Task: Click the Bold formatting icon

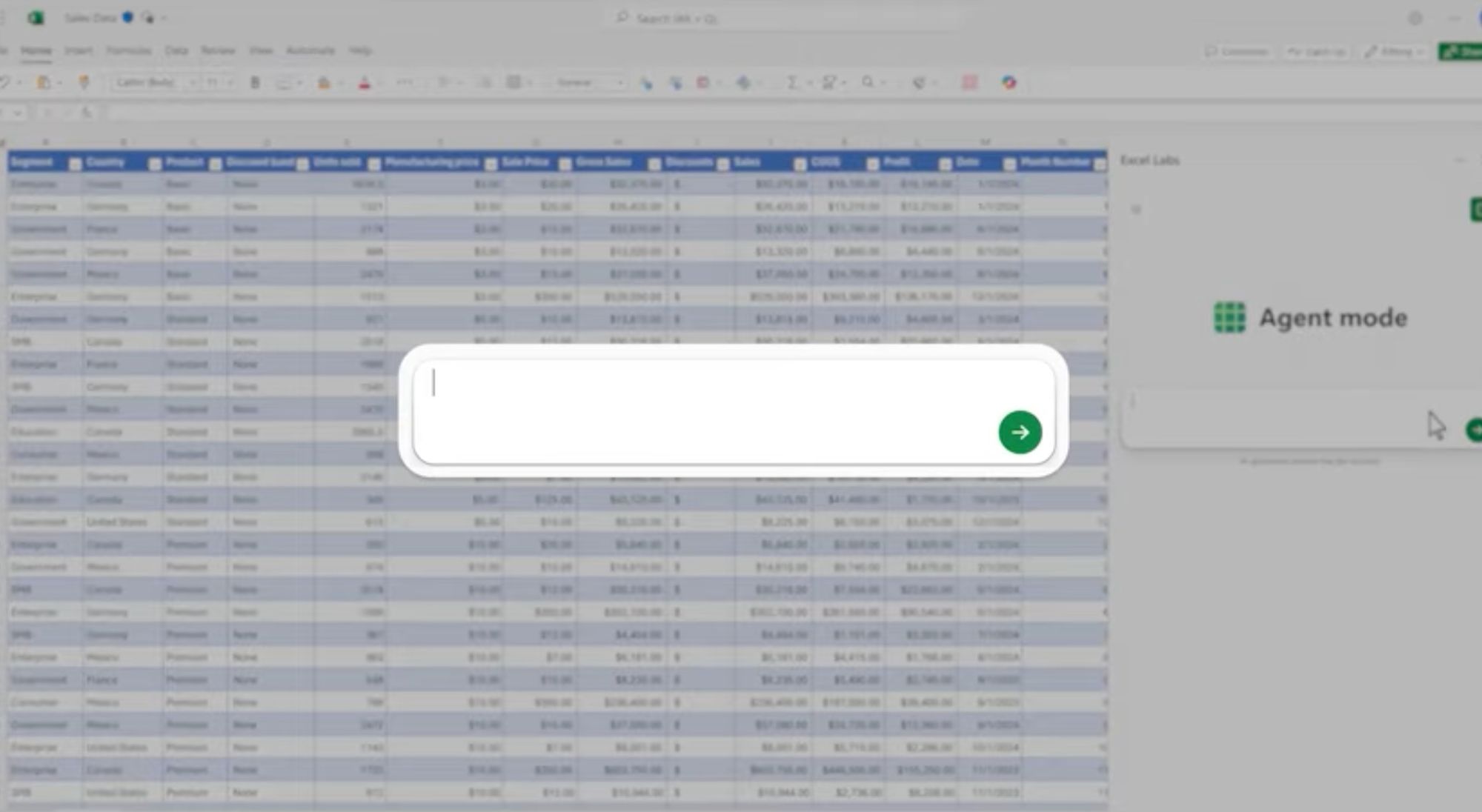Action: click(255, 82)
